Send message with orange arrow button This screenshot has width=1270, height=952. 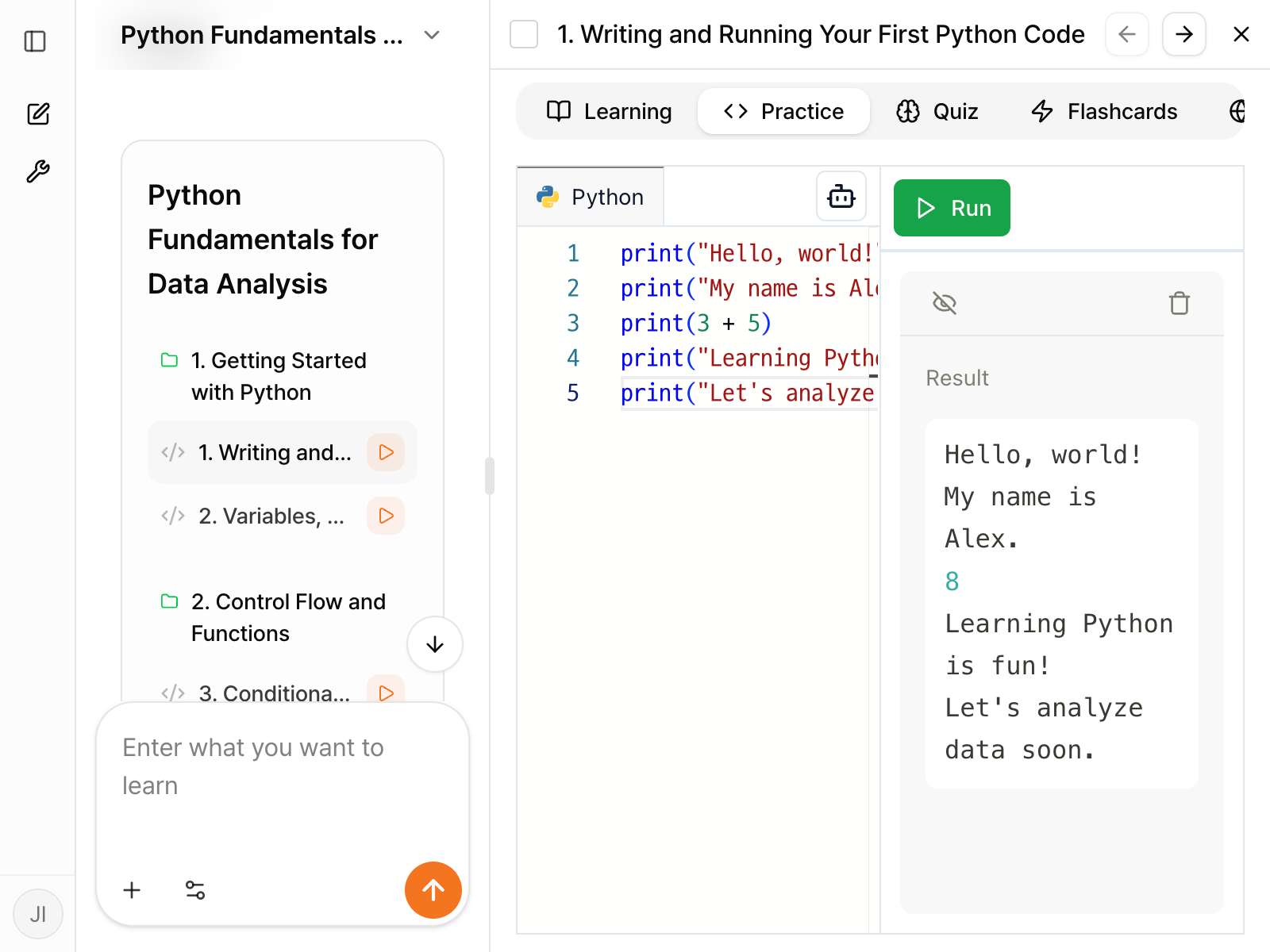pyautogui.click(x=433, y=890)
